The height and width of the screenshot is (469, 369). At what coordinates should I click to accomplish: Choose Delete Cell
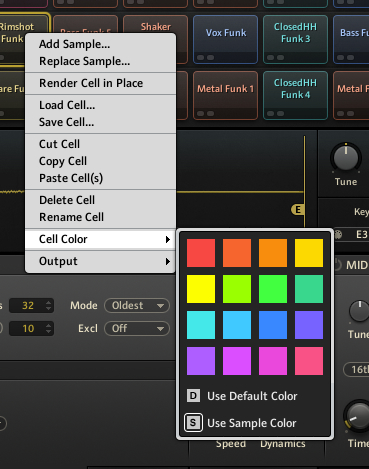click(100, 200)
